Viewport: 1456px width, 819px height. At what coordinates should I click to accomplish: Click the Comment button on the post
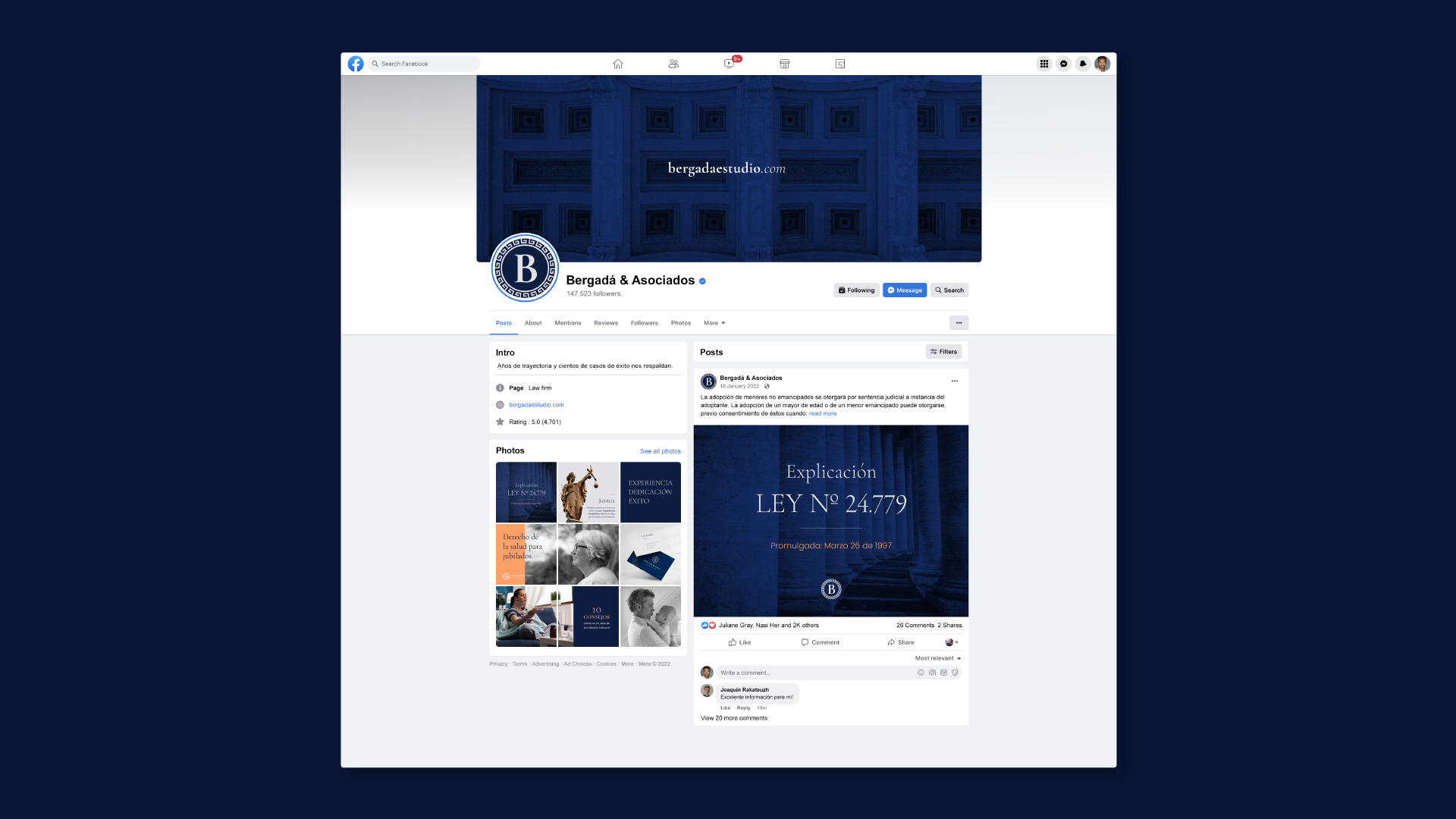[821, 642]
